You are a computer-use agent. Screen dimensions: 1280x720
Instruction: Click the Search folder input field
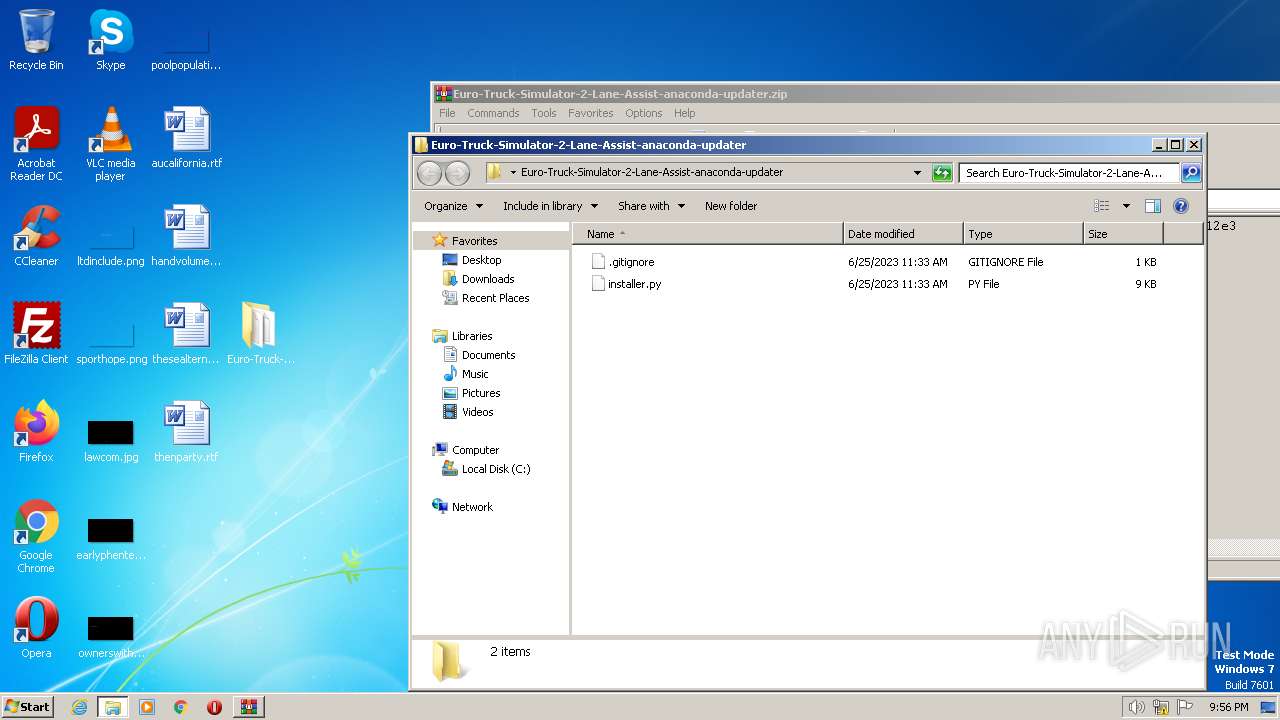1069,173
